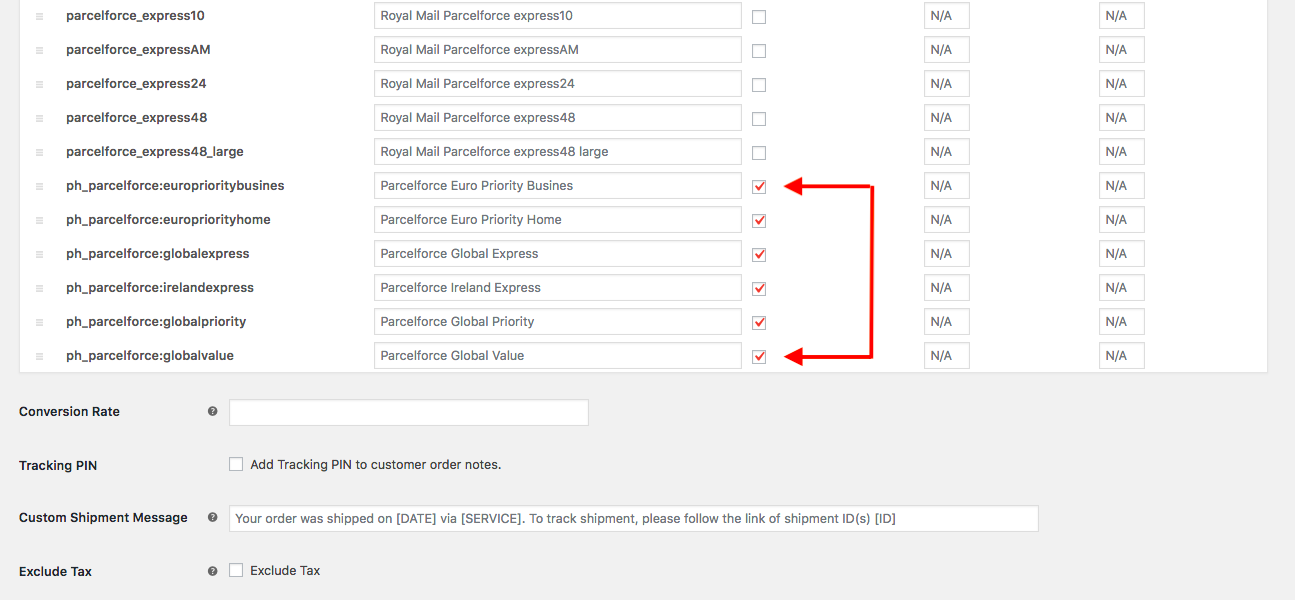Edit the Custom Shipment Message text field
The height and width of the screenshot is (600, 1295).
coord(633,518)
